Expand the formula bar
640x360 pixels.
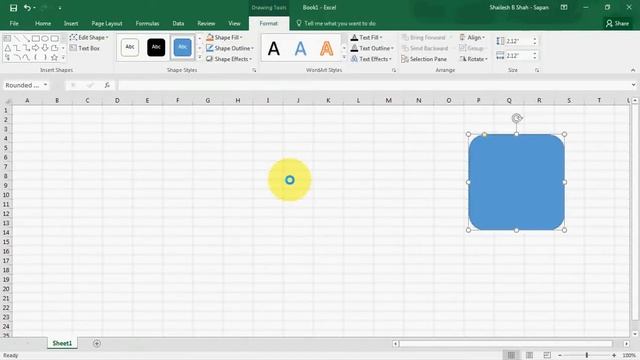[x=633, y=85]
